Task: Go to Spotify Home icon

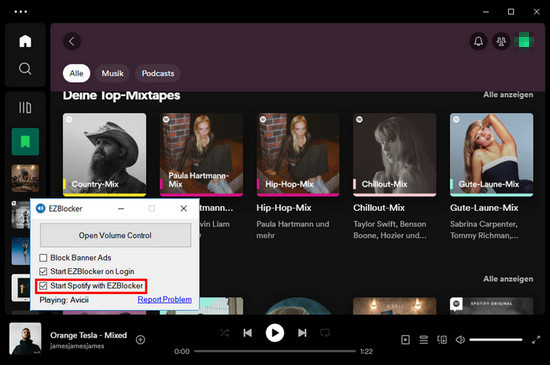Action: [x=25, y=41]
